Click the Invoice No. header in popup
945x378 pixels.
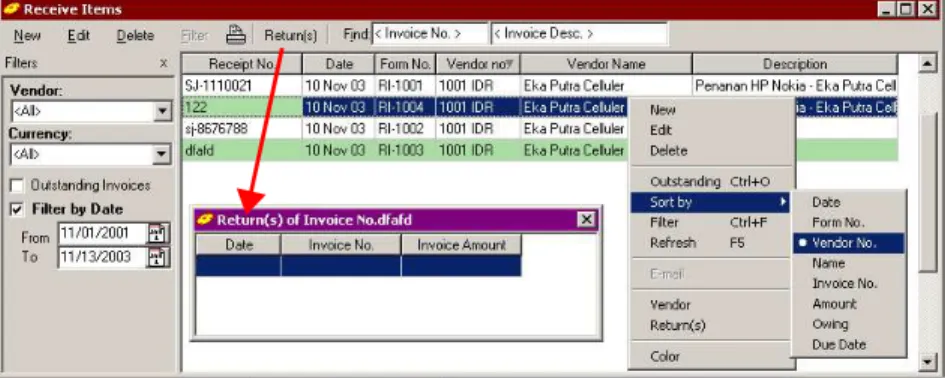coord(341,245)
